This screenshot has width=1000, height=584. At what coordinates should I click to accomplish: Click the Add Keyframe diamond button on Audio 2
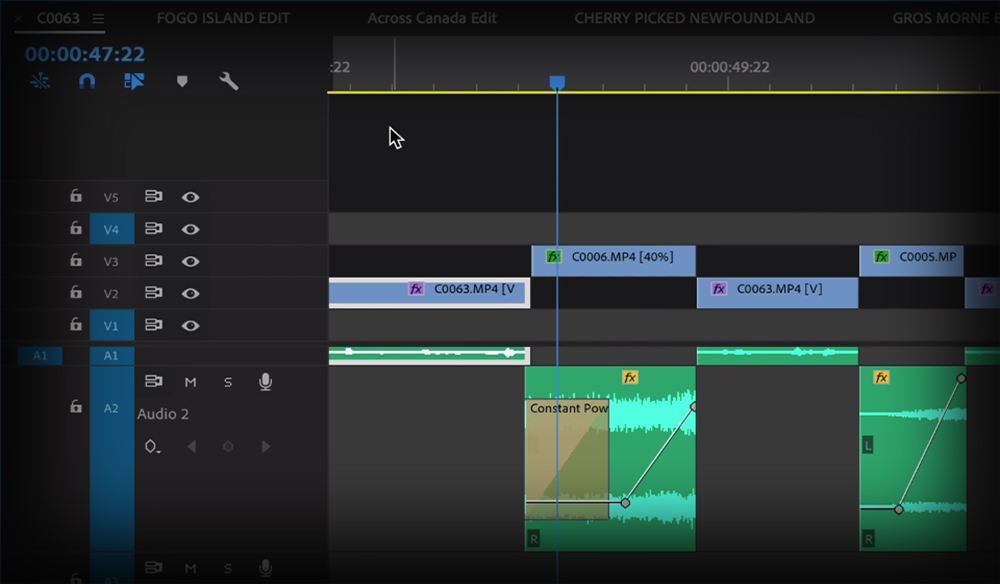point(226,447)
